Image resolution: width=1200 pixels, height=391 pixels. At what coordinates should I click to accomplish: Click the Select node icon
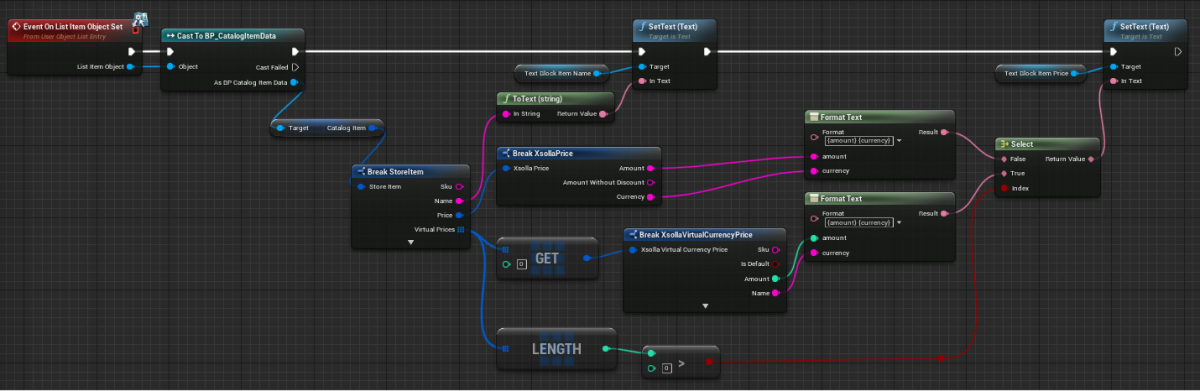coord(1003,144)
